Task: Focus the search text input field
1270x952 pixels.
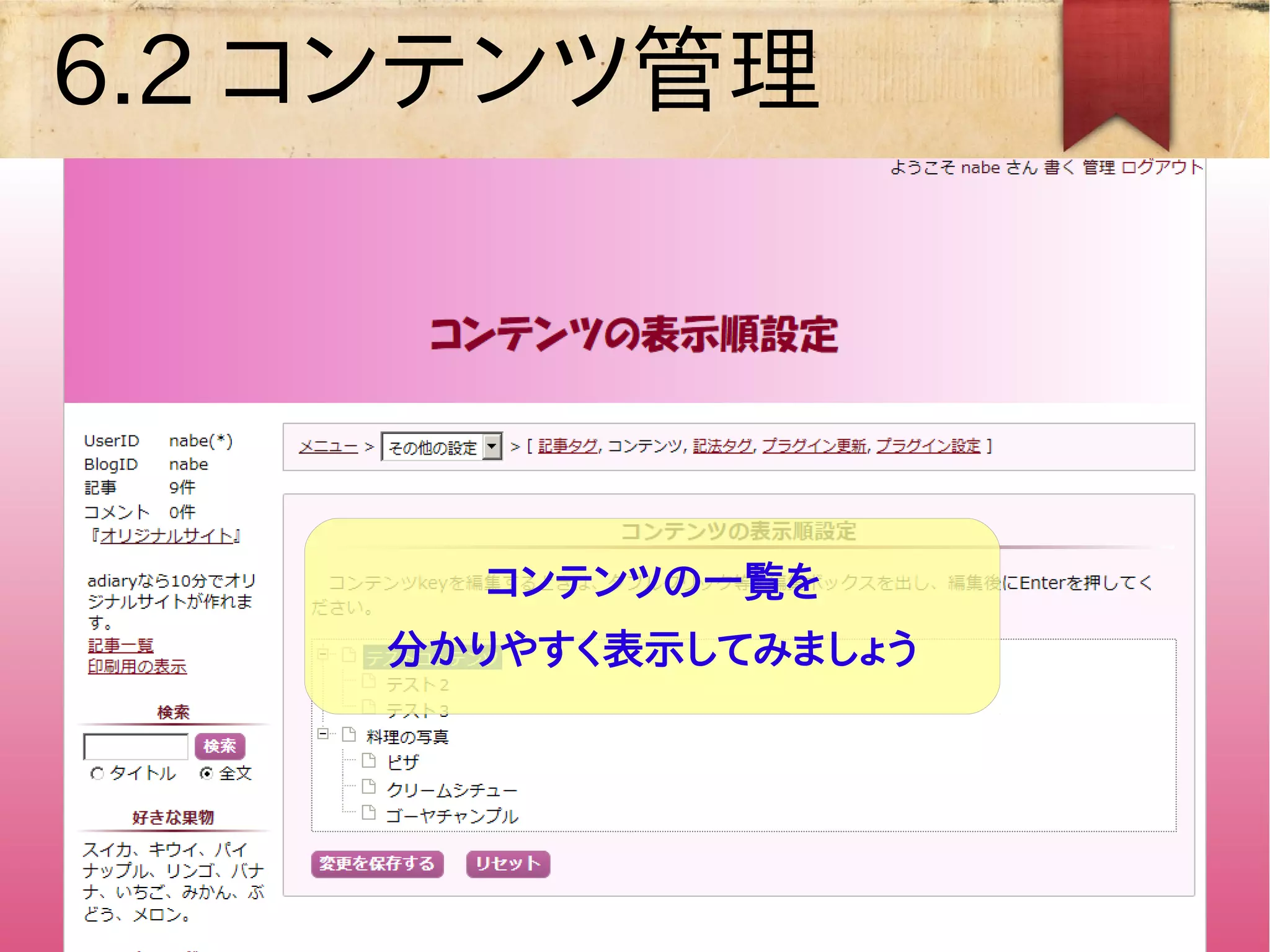Action: 136,747
